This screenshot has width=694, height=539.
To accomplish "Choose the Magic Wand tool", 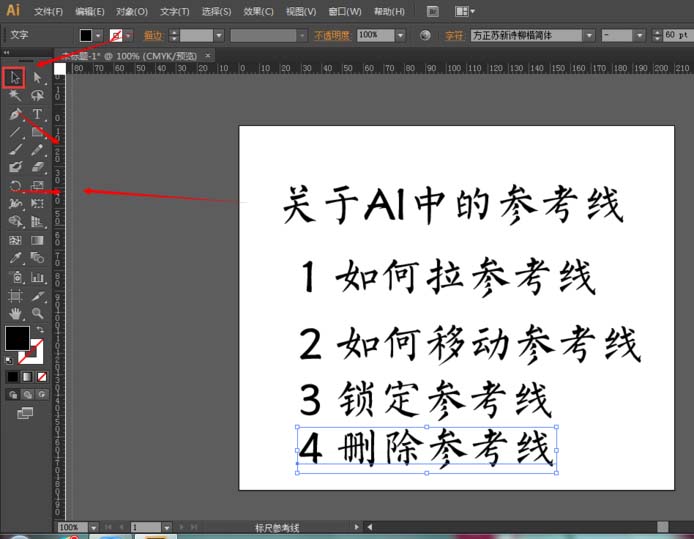I will point(15,96).
